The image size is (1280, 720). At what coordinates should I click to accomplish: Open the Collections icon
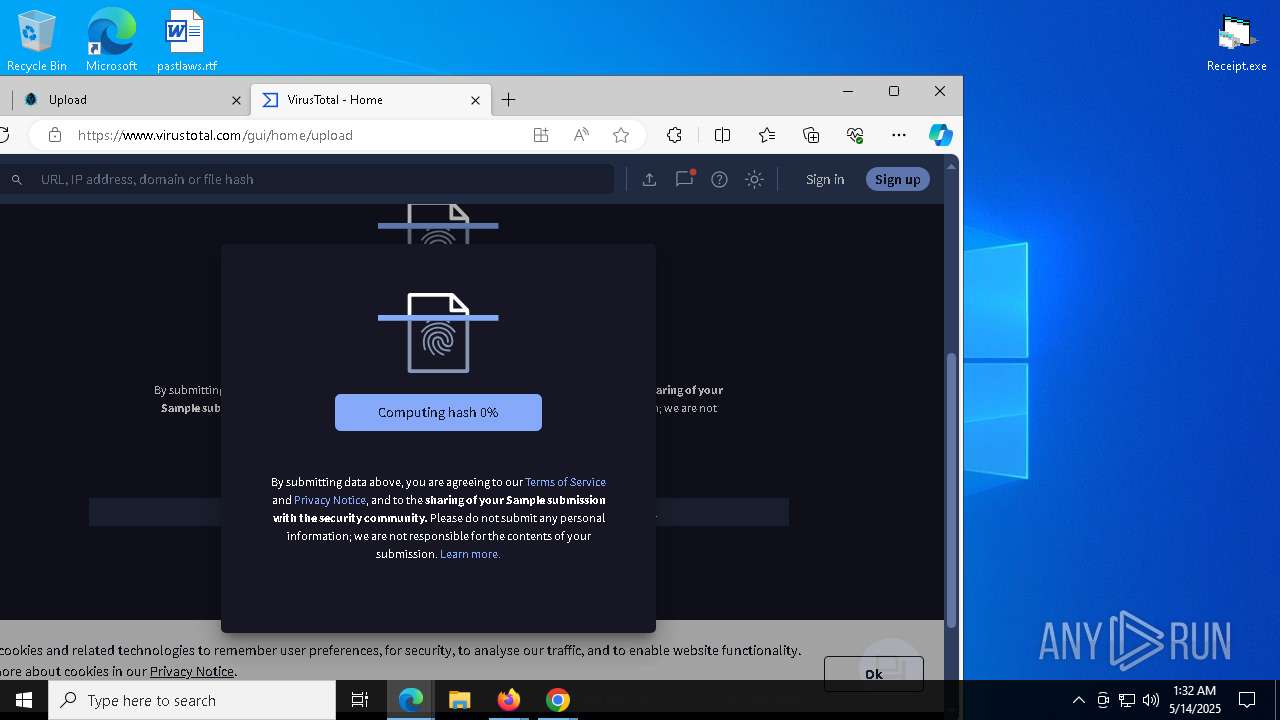(811, 135)
